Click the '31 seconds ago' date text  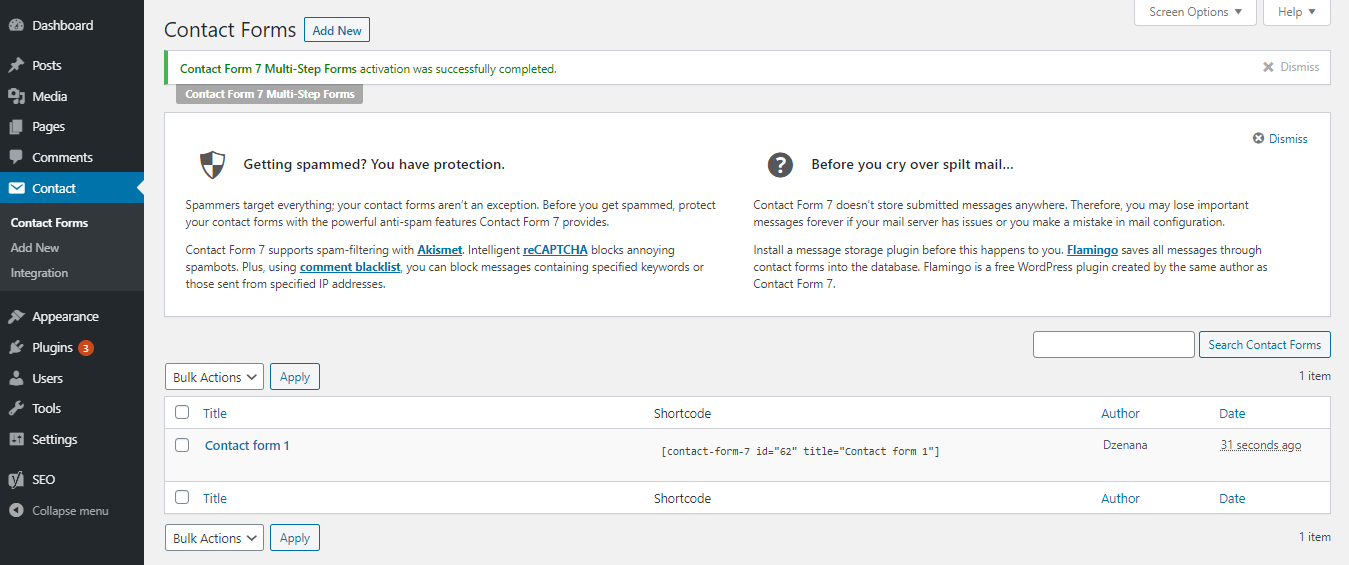[1261, 445]
